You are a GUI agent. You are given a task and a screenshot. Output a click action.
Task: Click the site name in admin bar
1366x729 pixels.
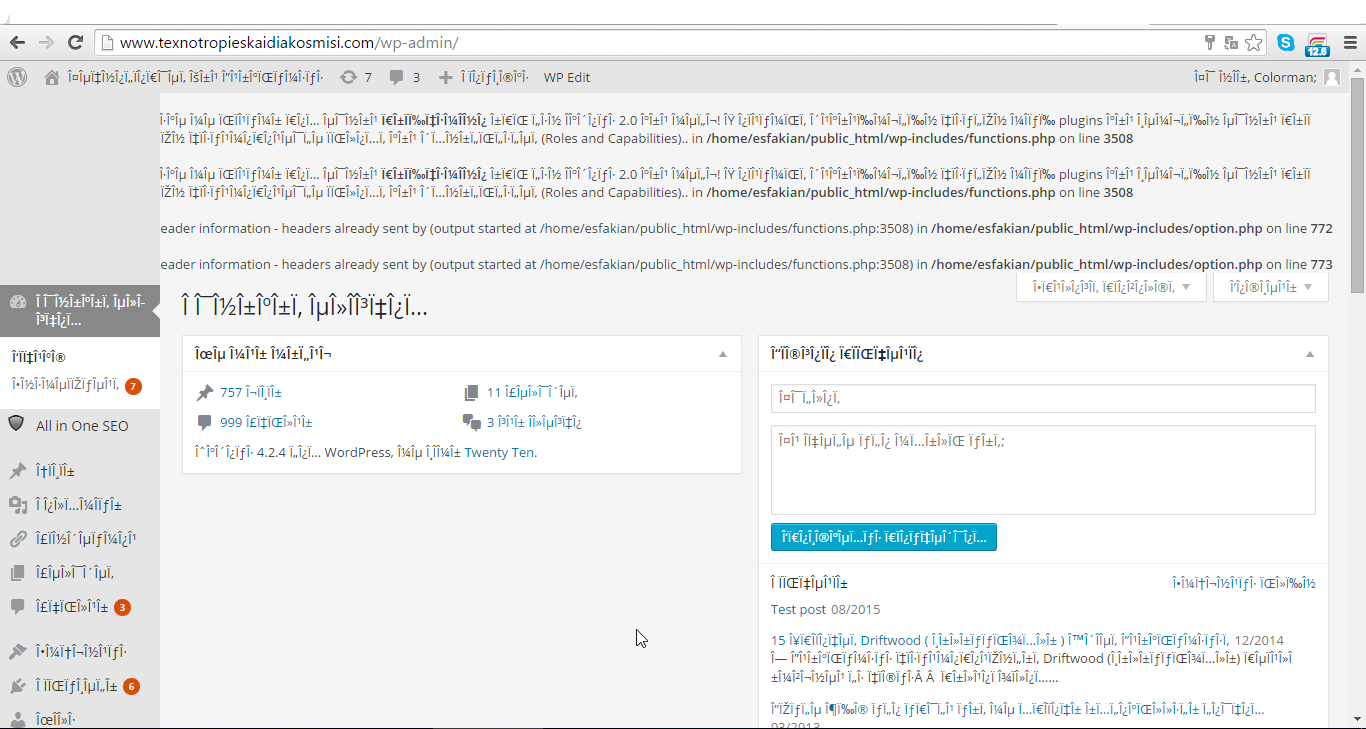point(195,77)
